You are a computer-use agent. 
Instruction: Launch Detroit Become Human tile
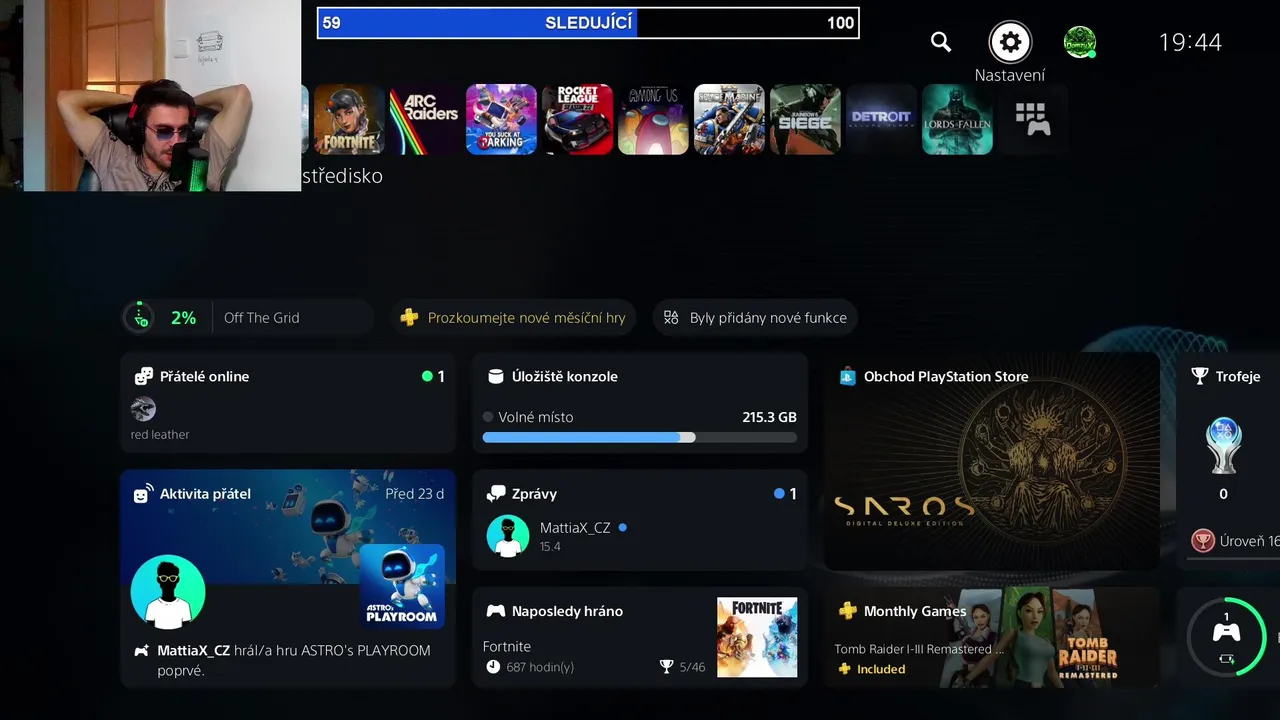pyautogui.click(x=881, y=119)
